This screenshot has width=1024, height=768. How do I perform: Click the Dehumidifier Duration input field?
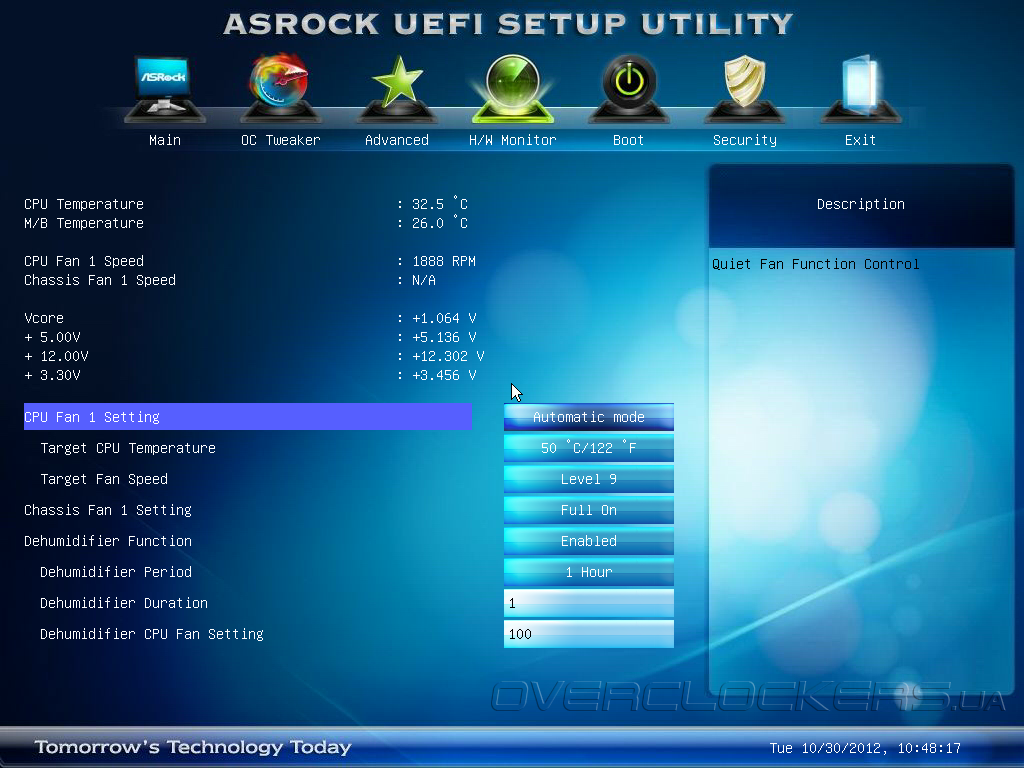(588, 603)
